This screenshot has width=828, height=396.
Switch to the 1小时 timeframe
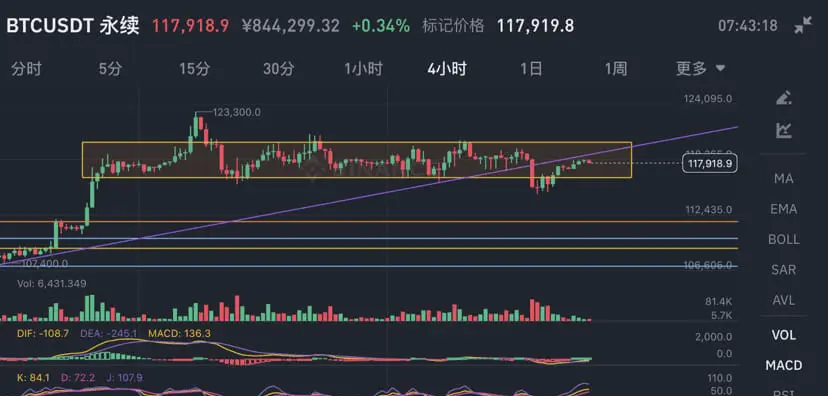363,69
